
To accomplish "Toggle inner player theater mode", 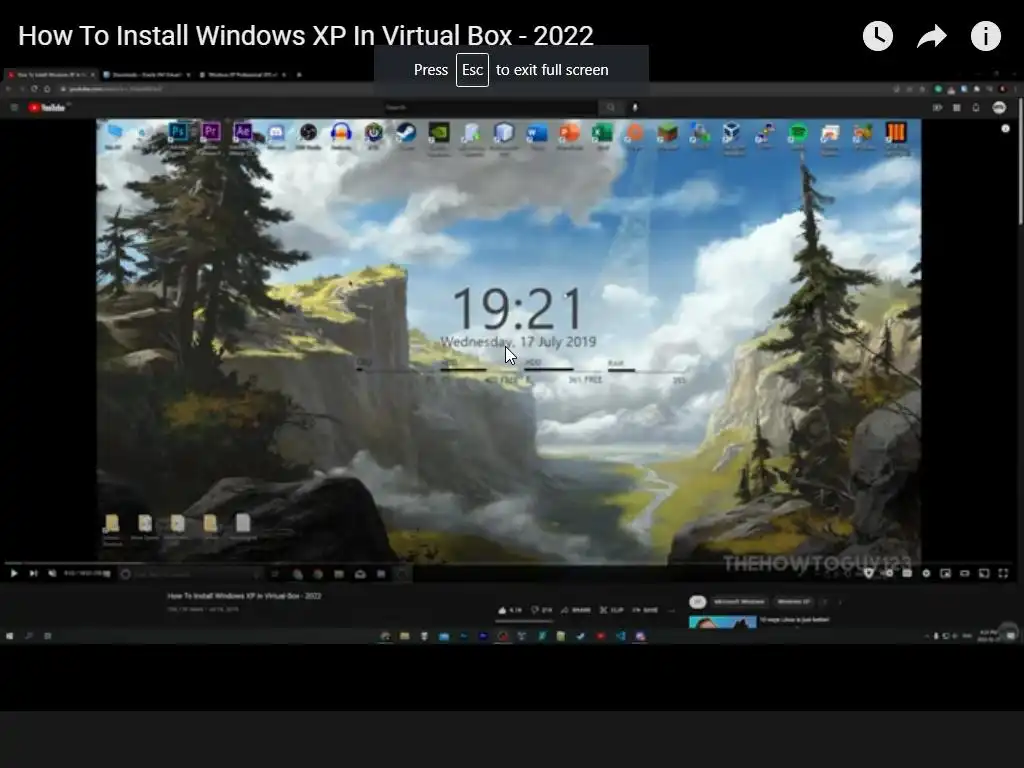I will pyautogui.click(x=965, y=573).
